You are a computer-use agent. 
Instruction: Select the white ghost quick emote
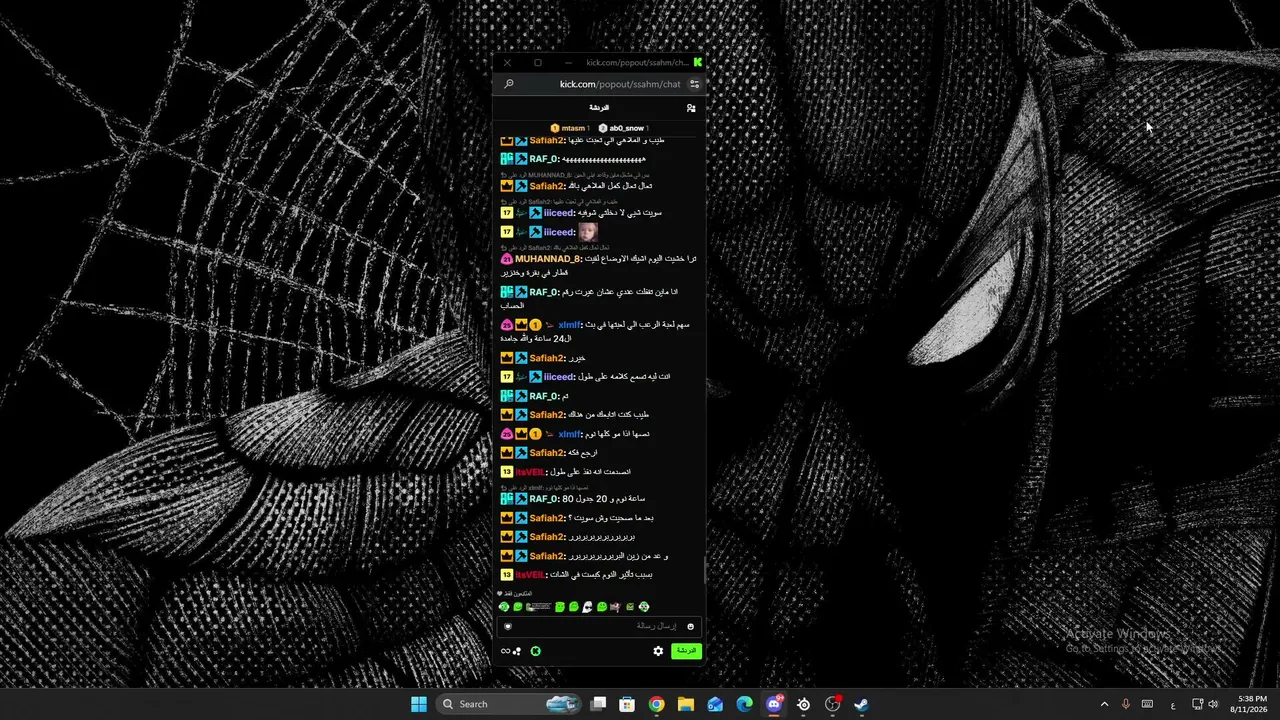click(x=588, y=607)
